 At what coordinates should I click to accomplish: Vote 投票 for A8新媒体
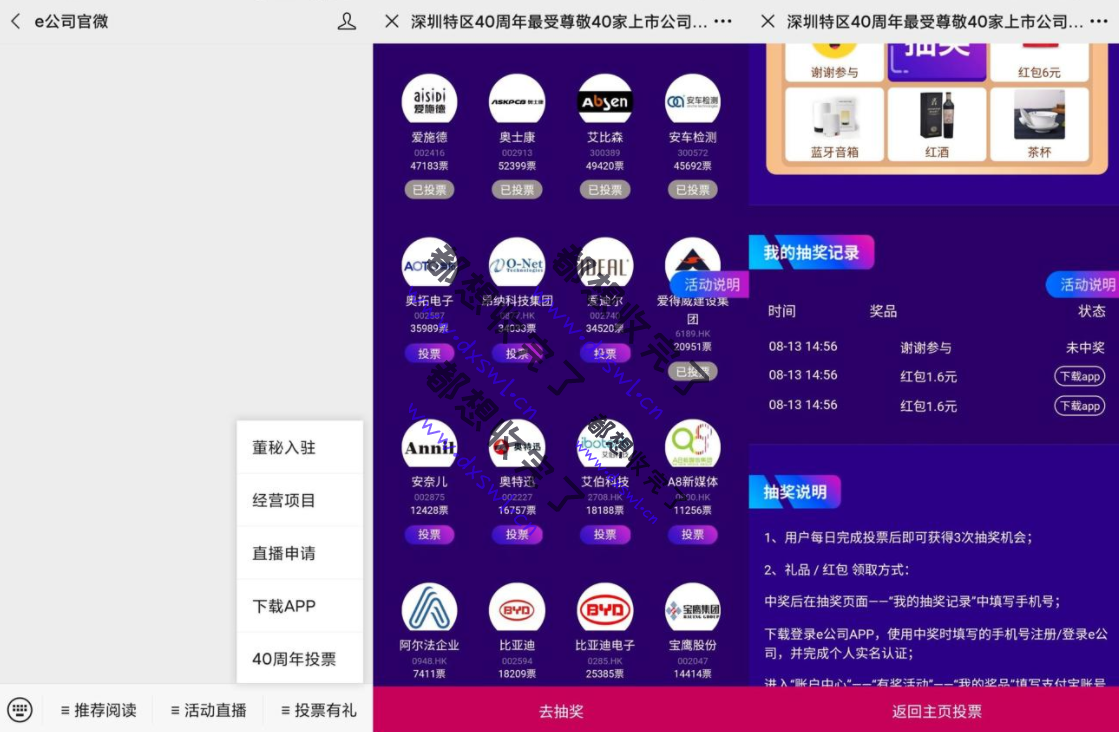pyautogui.click(x=692, y=534)
